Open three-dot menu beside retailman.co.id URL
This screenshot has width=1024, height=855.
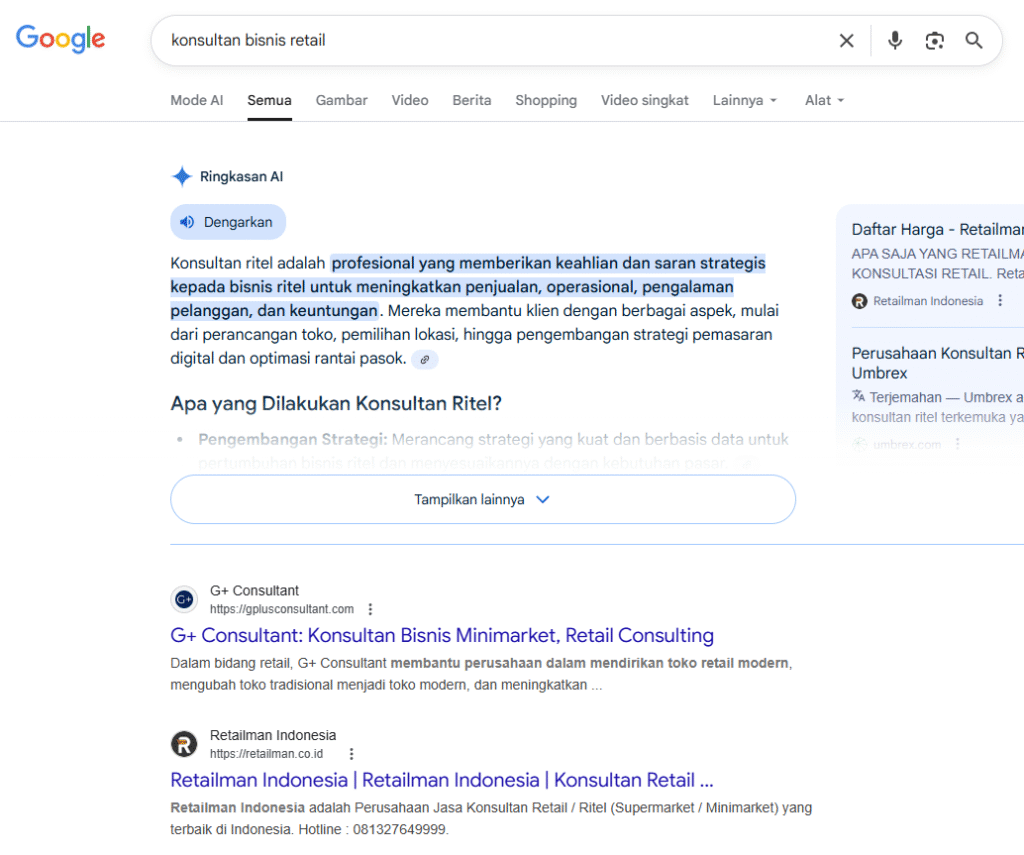click(x=351, y=754)
